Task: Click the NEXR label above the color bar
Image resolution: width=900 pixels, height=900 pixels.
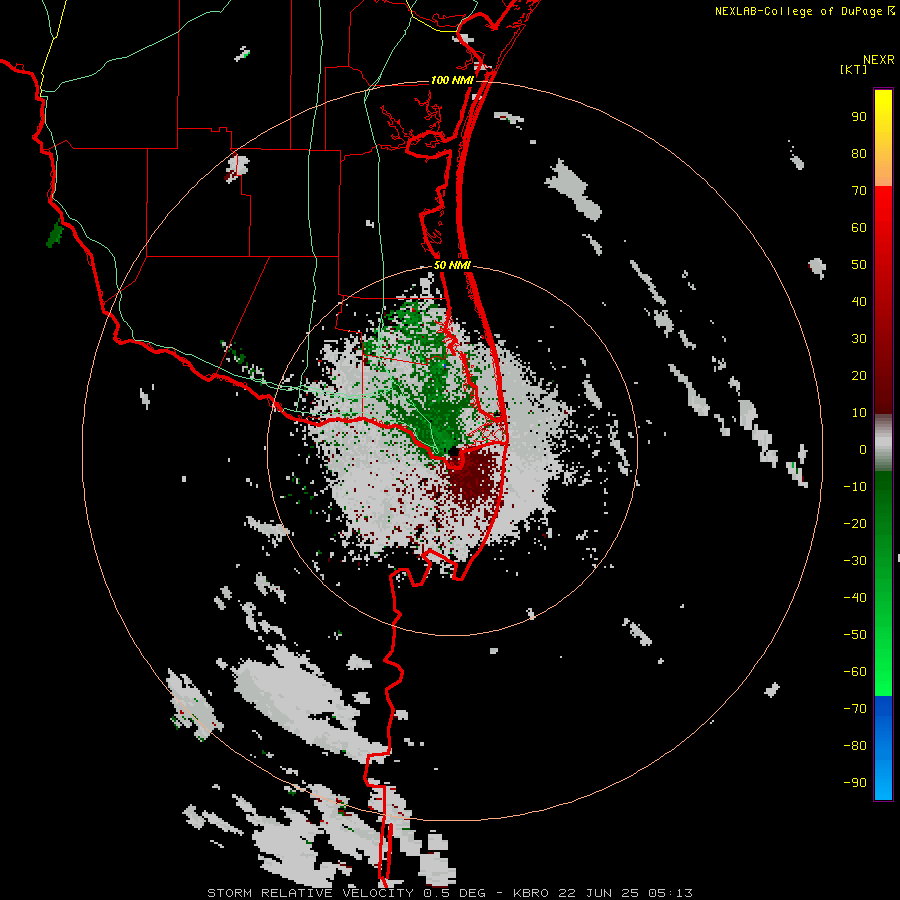Action: (x=879, y=60)
